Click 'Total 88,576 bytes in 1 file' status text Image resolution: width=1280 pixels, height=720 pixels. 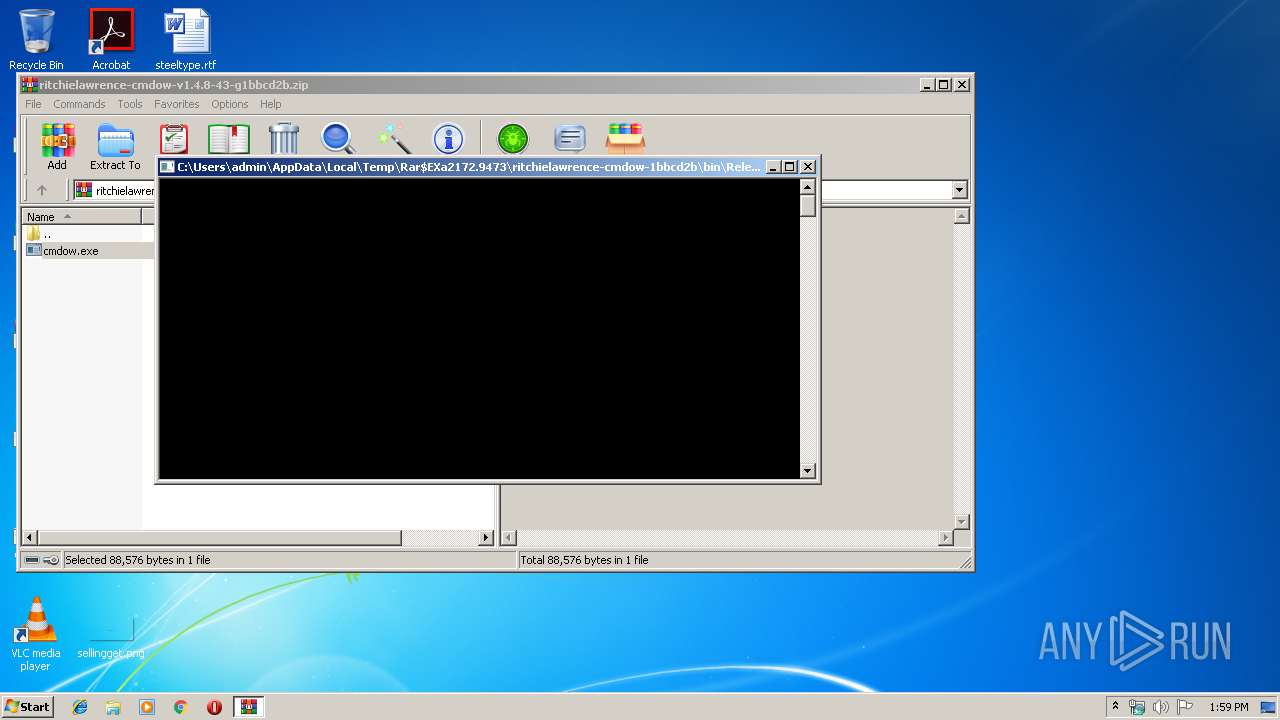584,560
